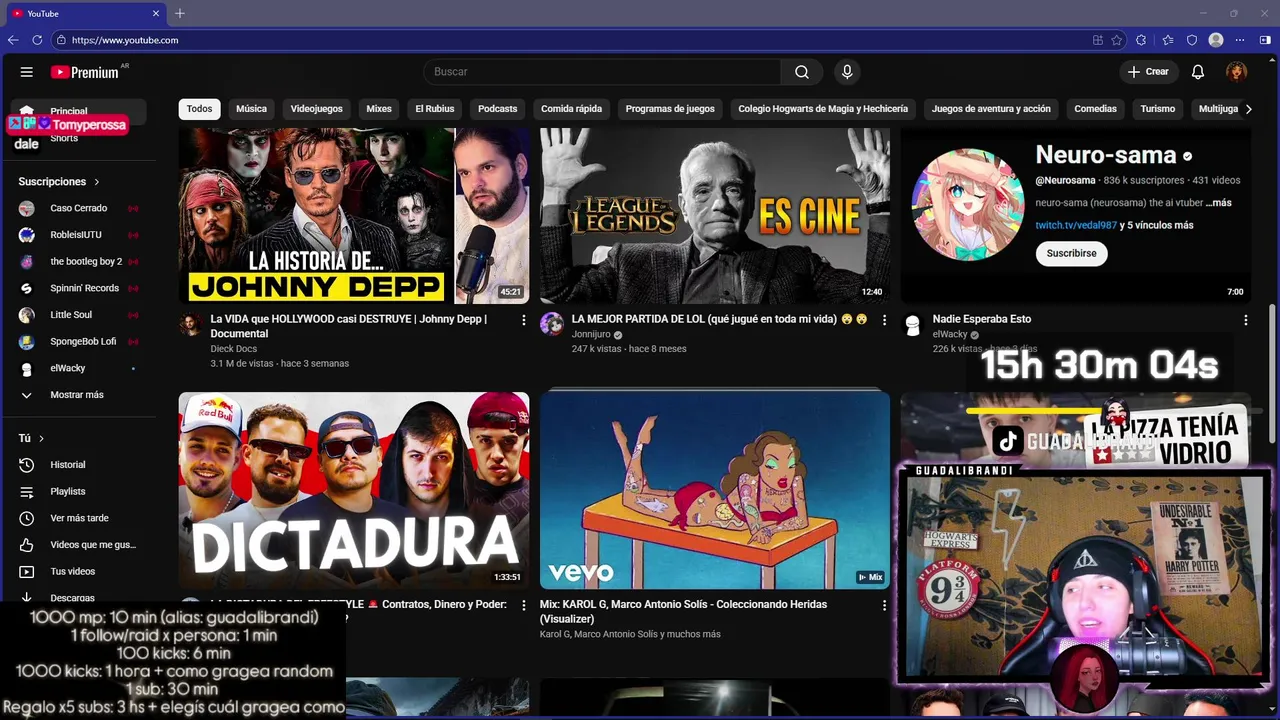1280x720 pixels.
Task: Reload the page in the browser
Action: [37, 40]
